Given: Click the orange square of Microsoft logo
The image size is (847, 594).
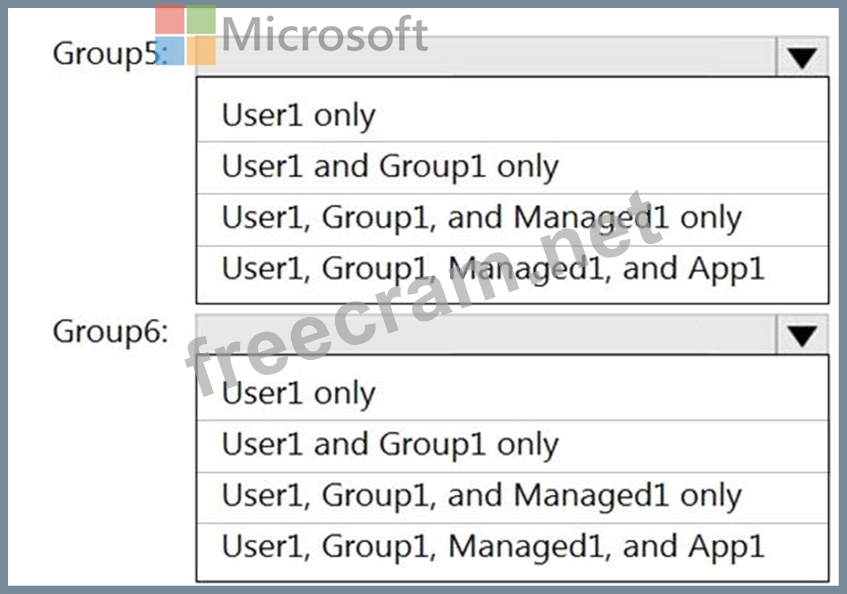Looking at the screenshot, I should [x=201, y=51].
